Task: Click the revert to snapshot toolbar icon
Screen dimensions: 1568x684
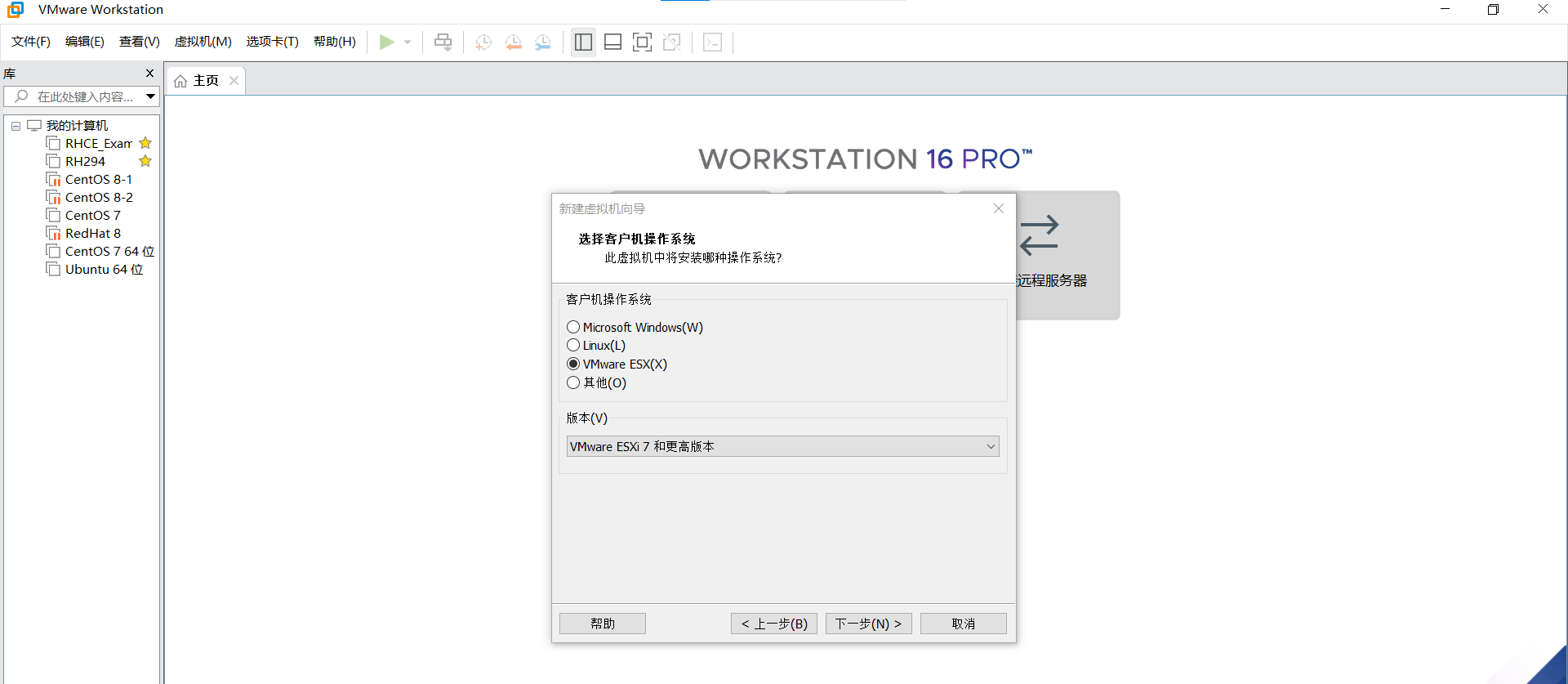Action: click(x=514, y=42)
